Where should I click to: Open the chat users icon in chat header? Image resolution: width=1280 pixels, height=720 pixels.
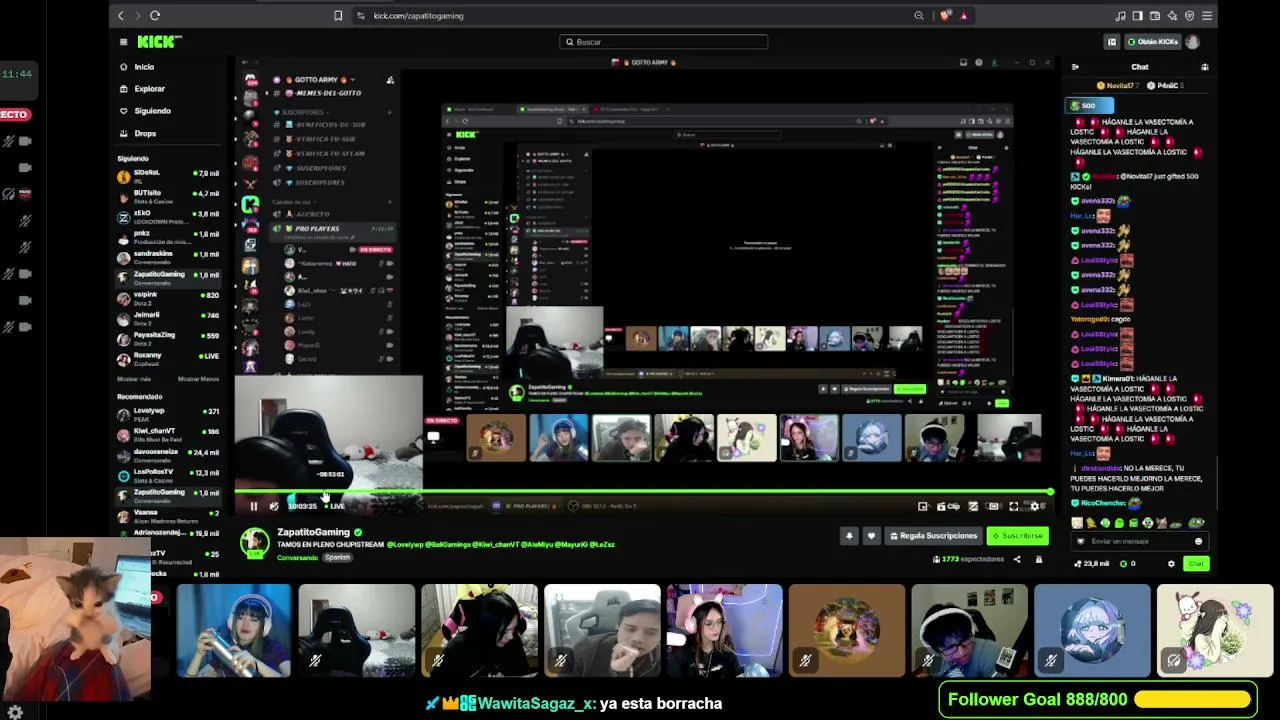(1205, 67)
